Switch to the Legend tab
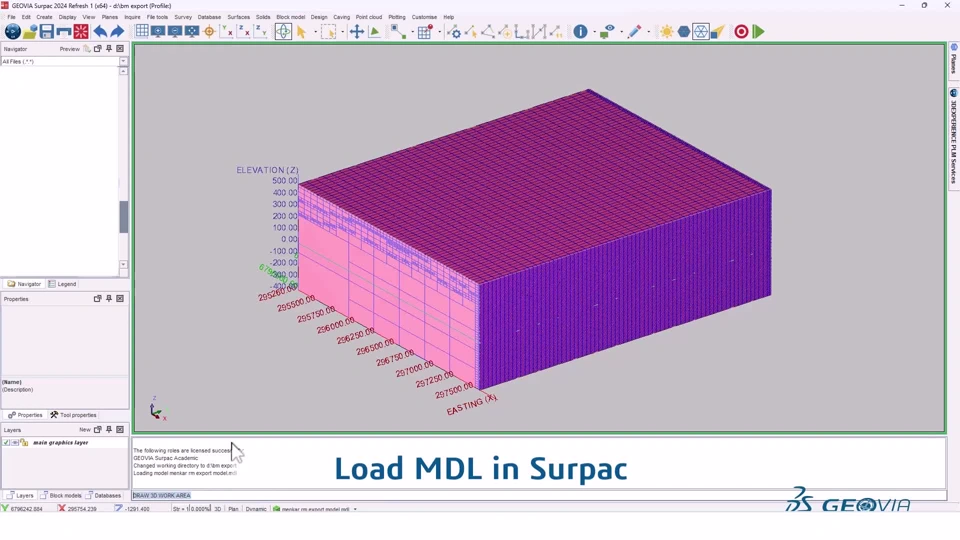 pos(62,284)
